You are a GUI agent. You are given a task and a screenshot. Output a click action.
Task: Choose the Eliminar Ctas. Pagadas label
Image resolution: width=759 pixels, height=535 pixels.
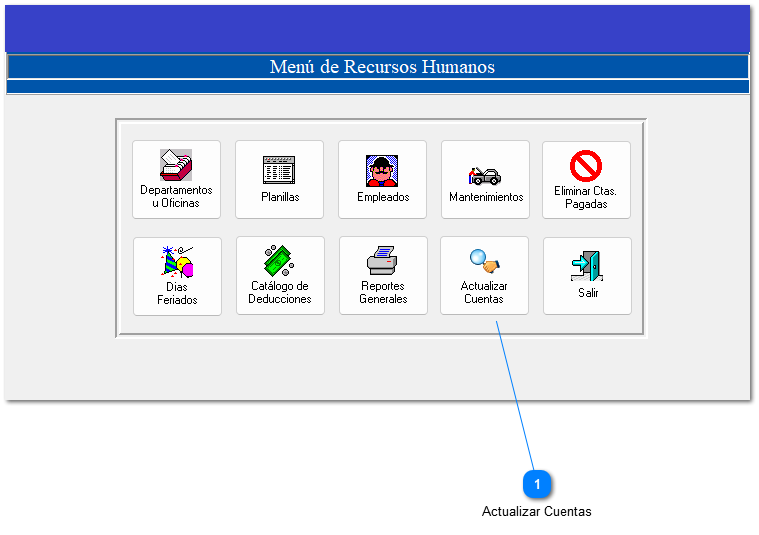[585, 197]
